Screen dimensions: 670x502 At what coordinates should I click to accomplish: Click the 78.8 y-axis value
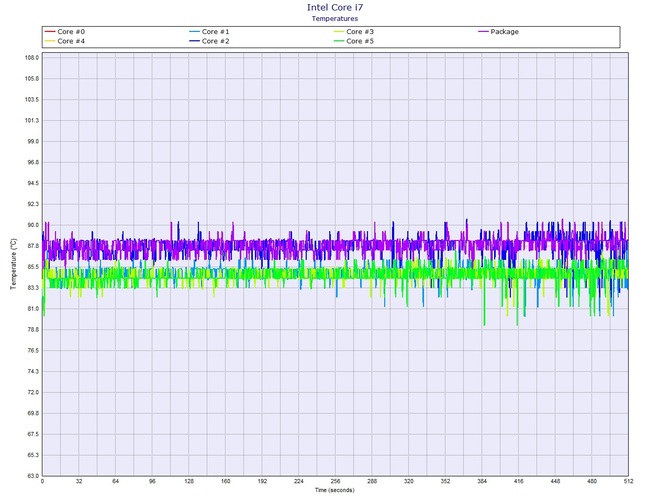click(x=33, y=330)
